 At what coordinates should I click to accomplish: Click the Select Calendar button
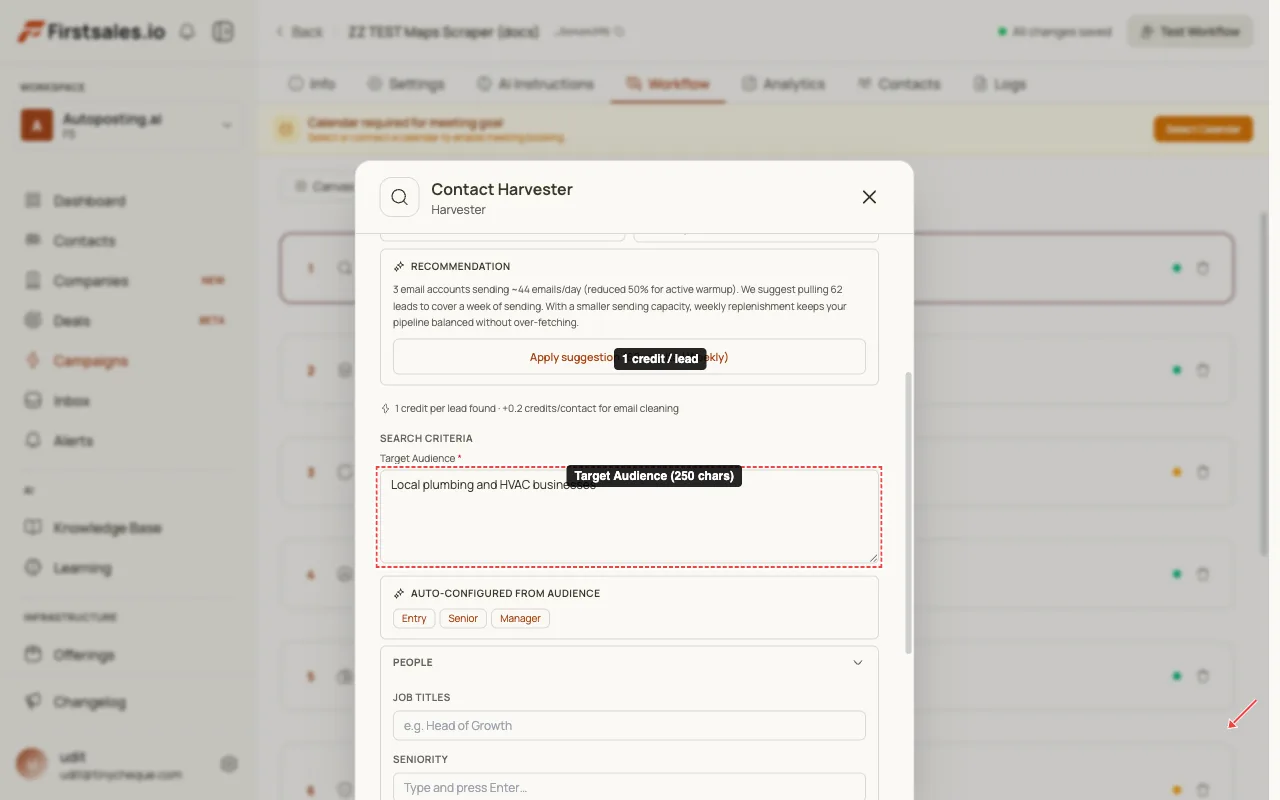tap(1203, 129)
